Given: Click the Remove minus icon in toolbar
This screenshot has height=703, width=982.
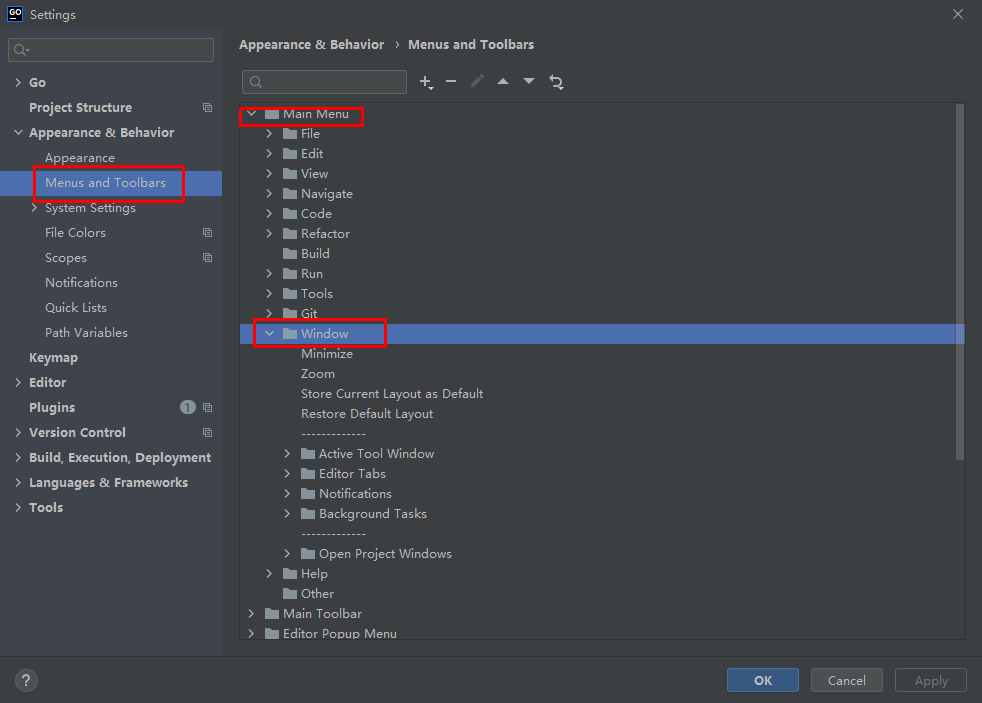Looking at the screenshot, I should pos(451,81).
